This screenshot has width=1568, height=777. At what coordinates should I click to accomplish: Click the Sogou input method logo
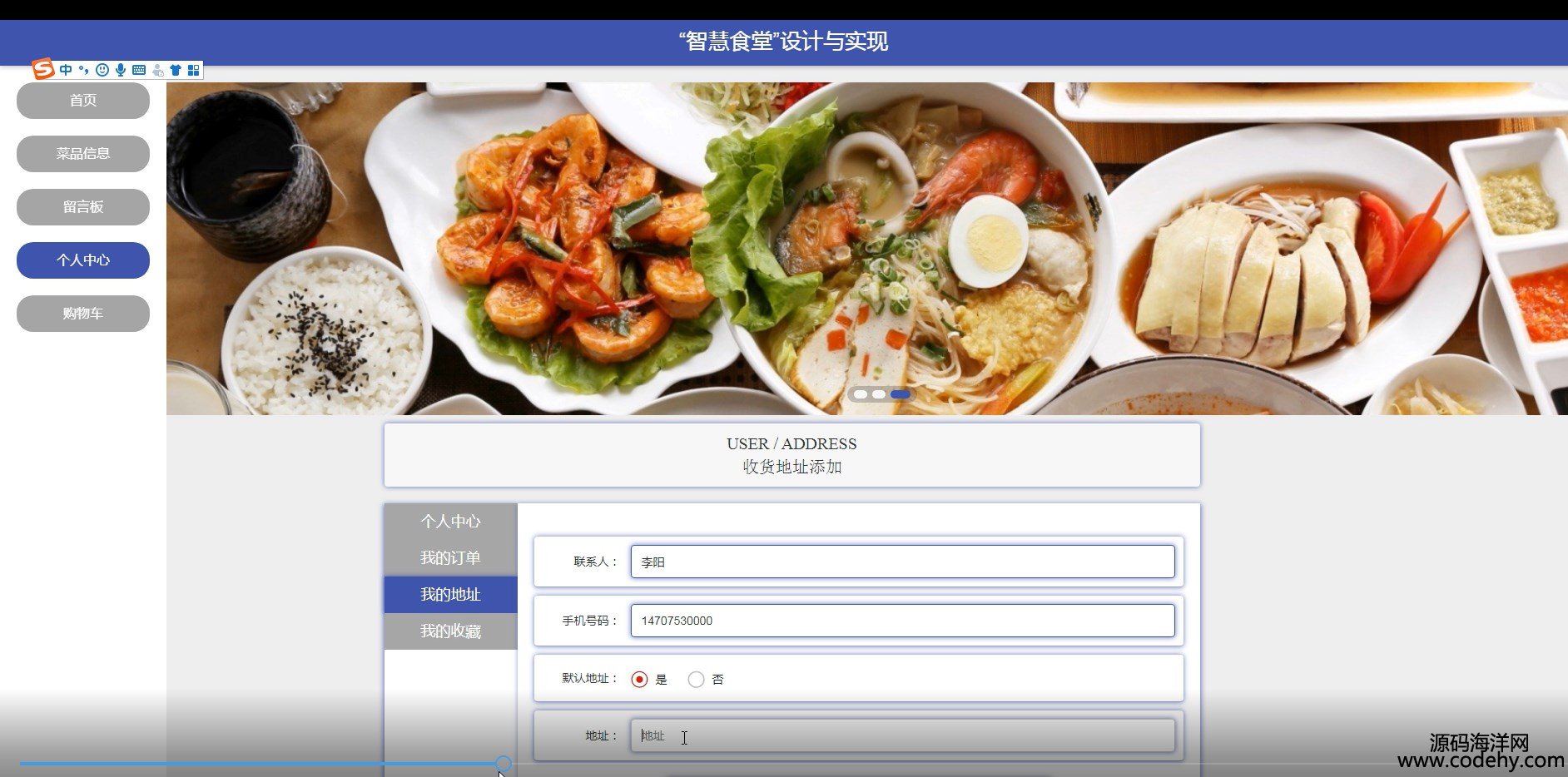point(43,69)
